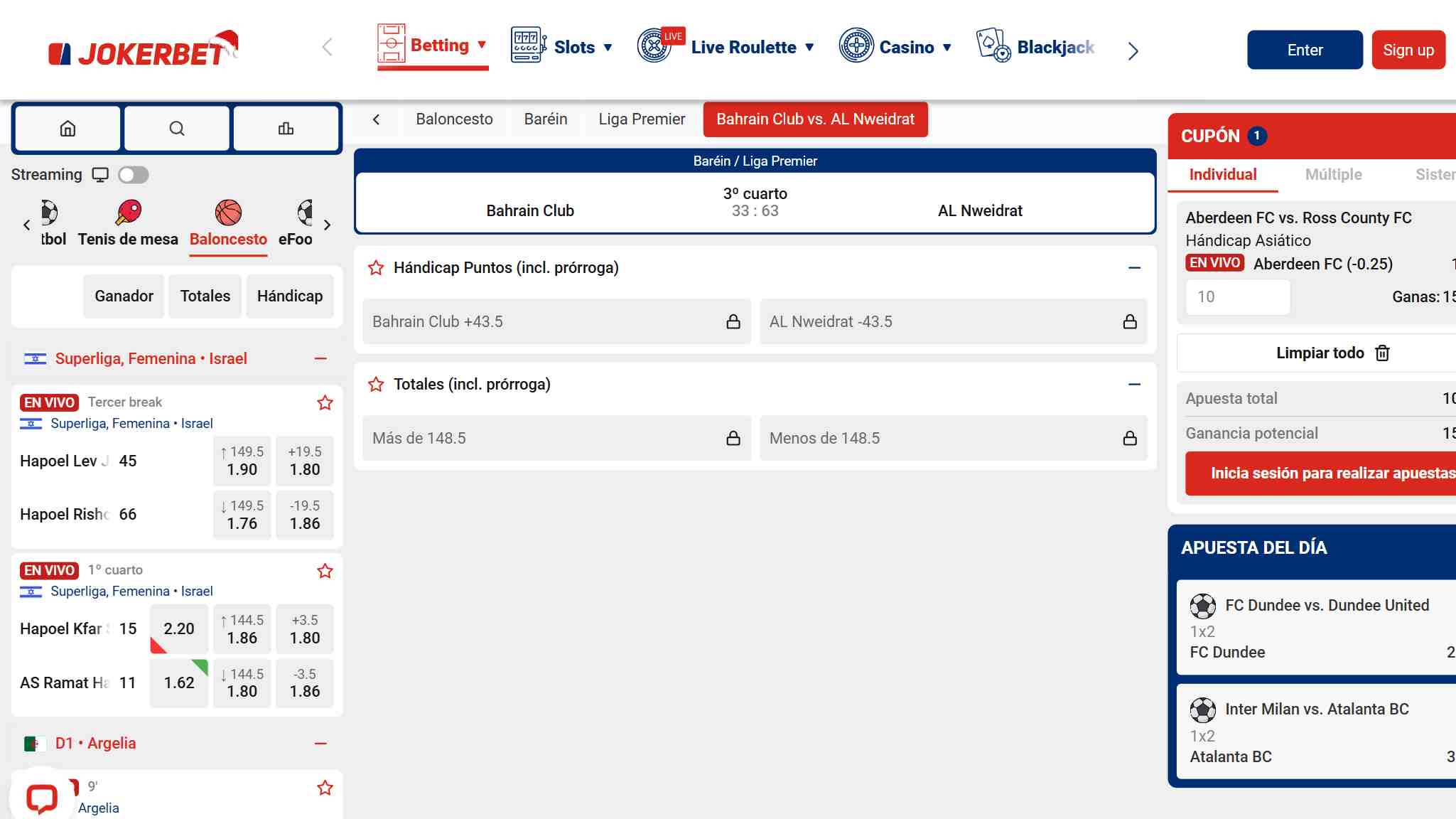Click the delete/trash icon next to Limpiar todo
The height and width of the screenshot is (819, 1456).
tap(1384, 353)
